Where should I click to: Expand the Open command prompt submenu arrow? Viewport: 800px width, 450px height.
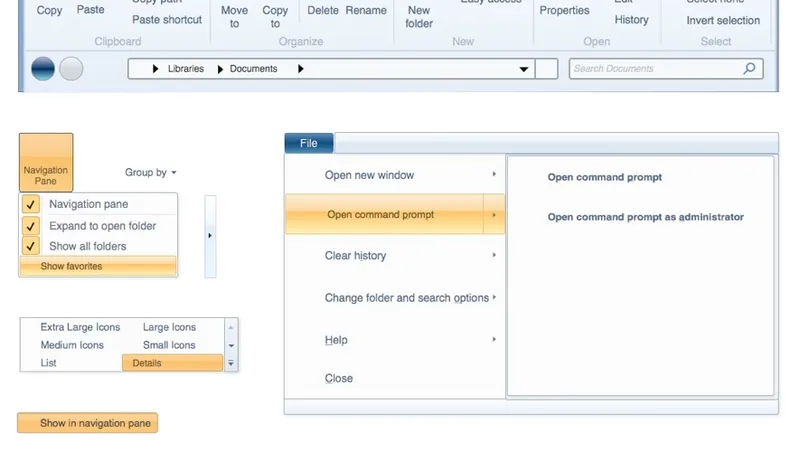pyautogui.click(x=494, y=215)
